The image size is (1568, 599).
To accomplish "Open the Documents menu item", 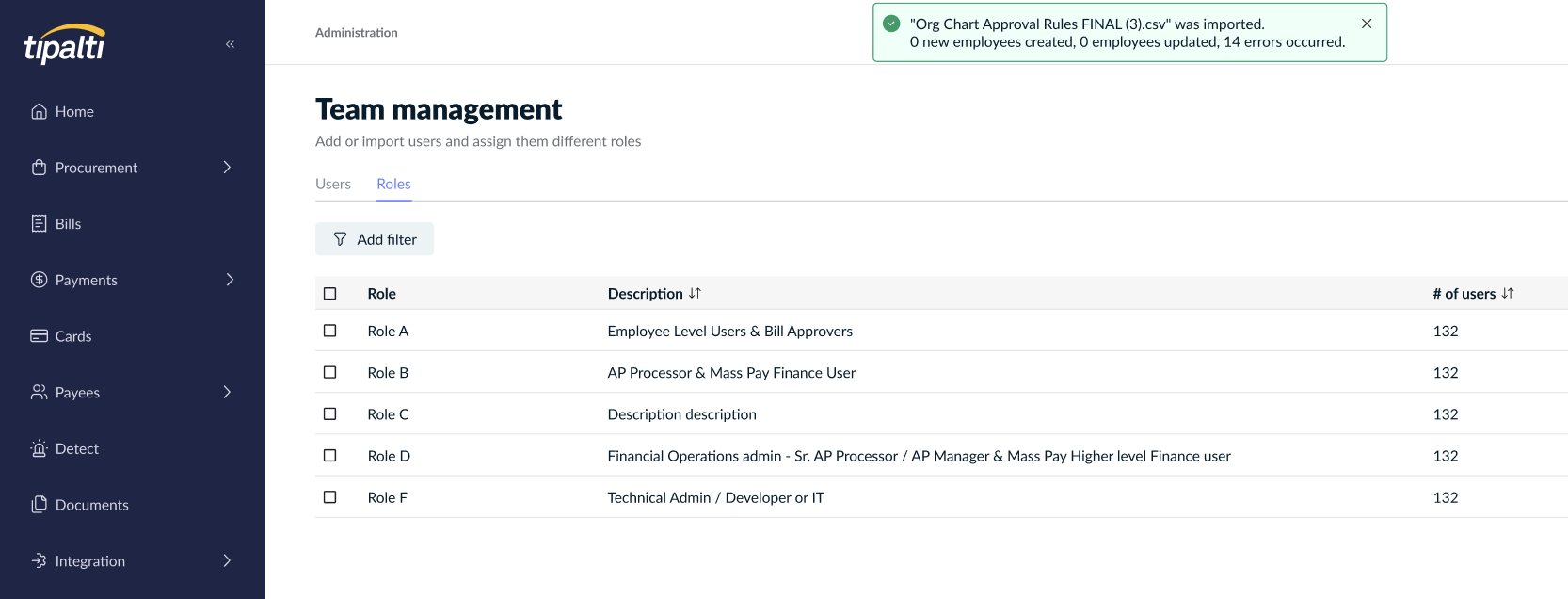I will coord(92,505).
